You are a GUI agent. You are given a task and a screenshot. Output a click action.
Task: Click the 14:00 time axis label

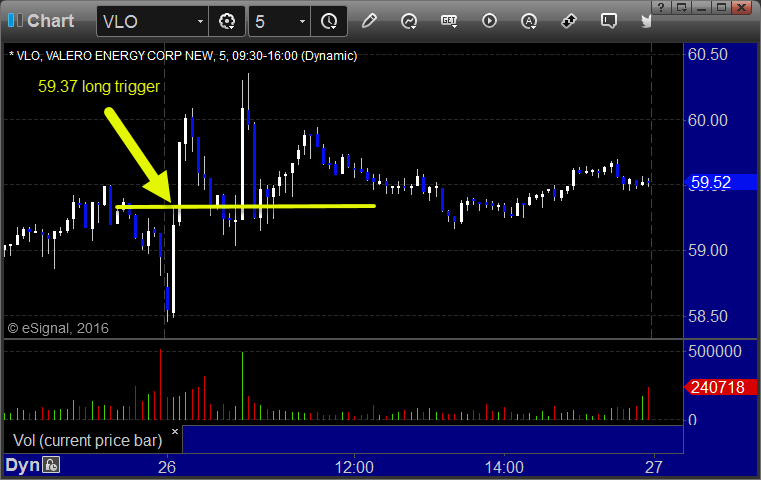tap(504, 467)
